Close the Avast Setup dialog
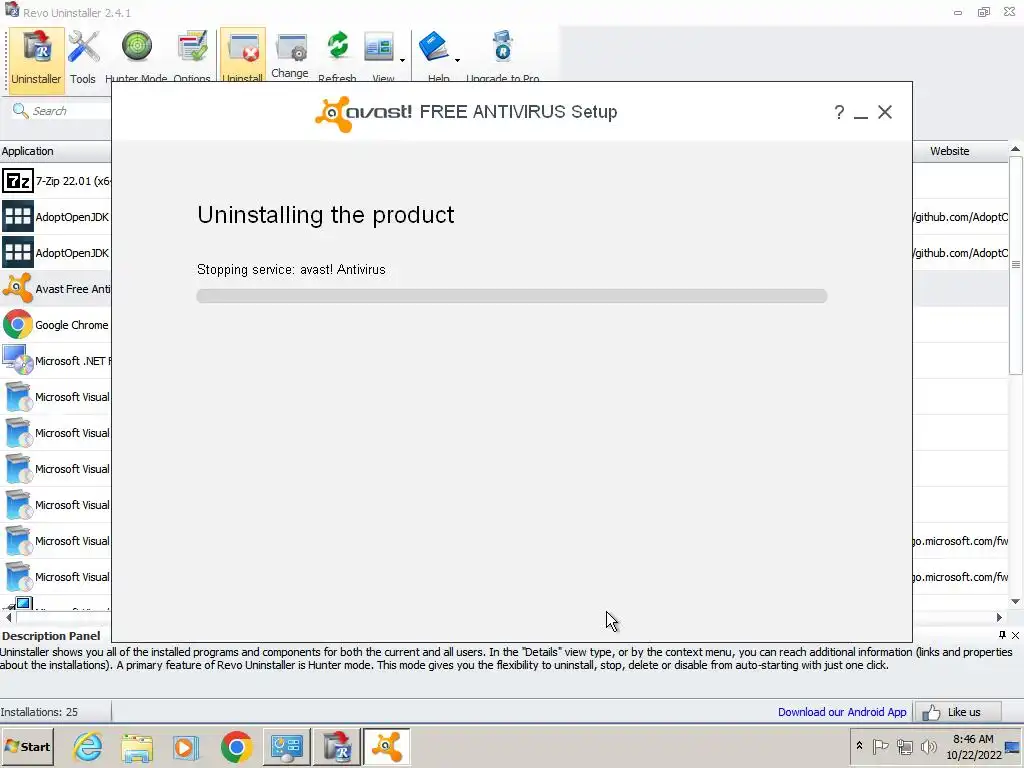The height and width of the screenshot is (768, 1024). point(885,112)
